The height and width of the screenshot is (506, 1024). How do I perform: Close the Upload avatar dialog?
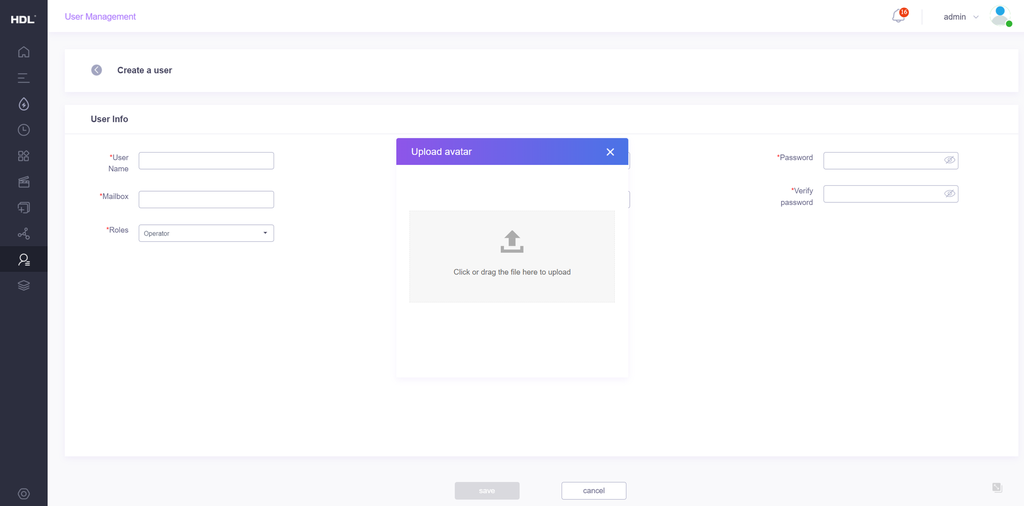[x=610, y=151]
